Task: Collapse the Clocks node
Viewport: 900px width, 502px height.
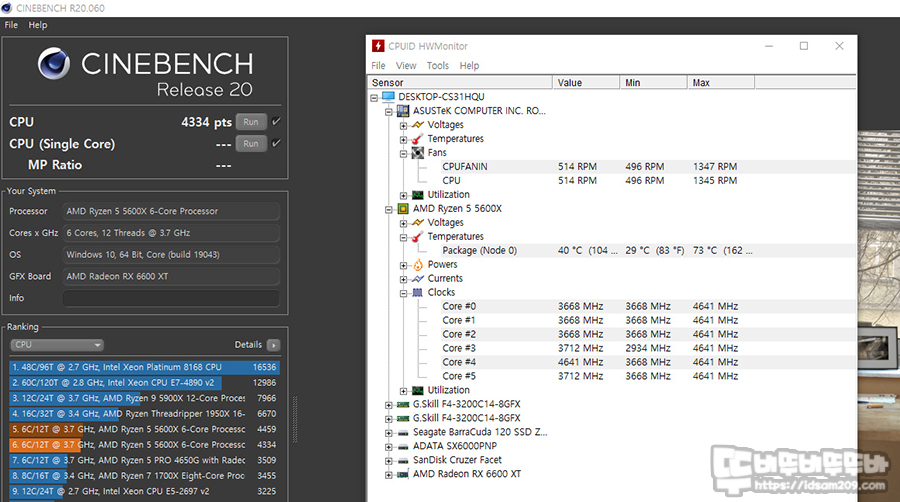Action: pos(404,294)
